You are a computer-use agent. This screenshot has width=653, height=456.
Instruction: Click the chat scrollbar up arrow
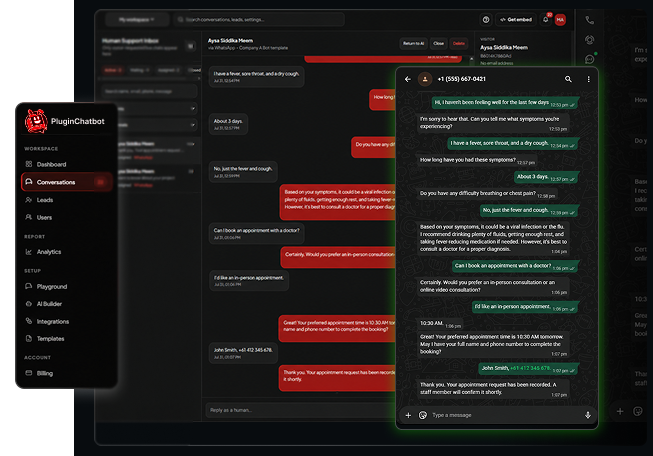point(471,59)
